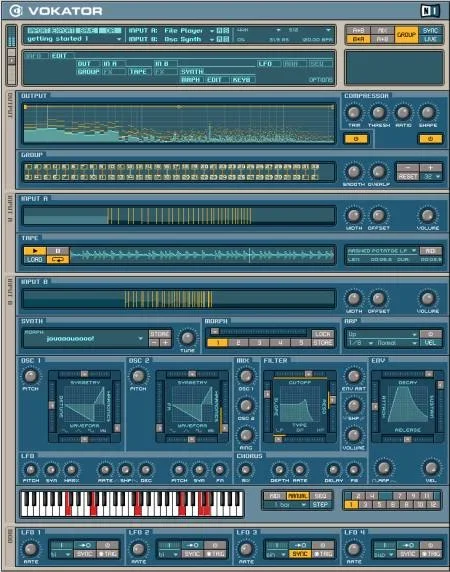Open the tape file name dropdown
Screen dimensions: 450x572
click(x=381, y=251)
